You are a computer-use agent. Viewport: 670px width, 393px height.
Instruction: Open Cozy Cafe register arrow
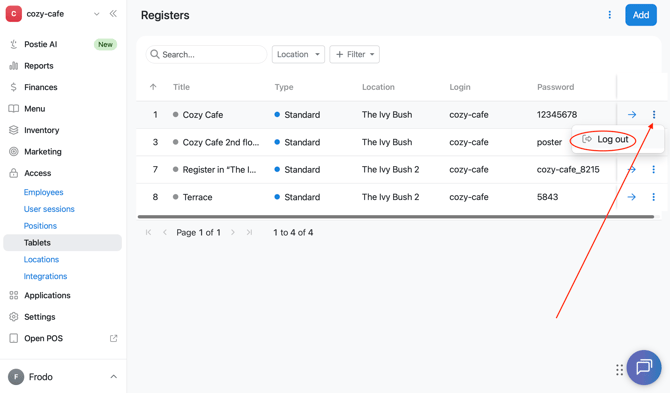pyautogui.click(x=632, y=114)
